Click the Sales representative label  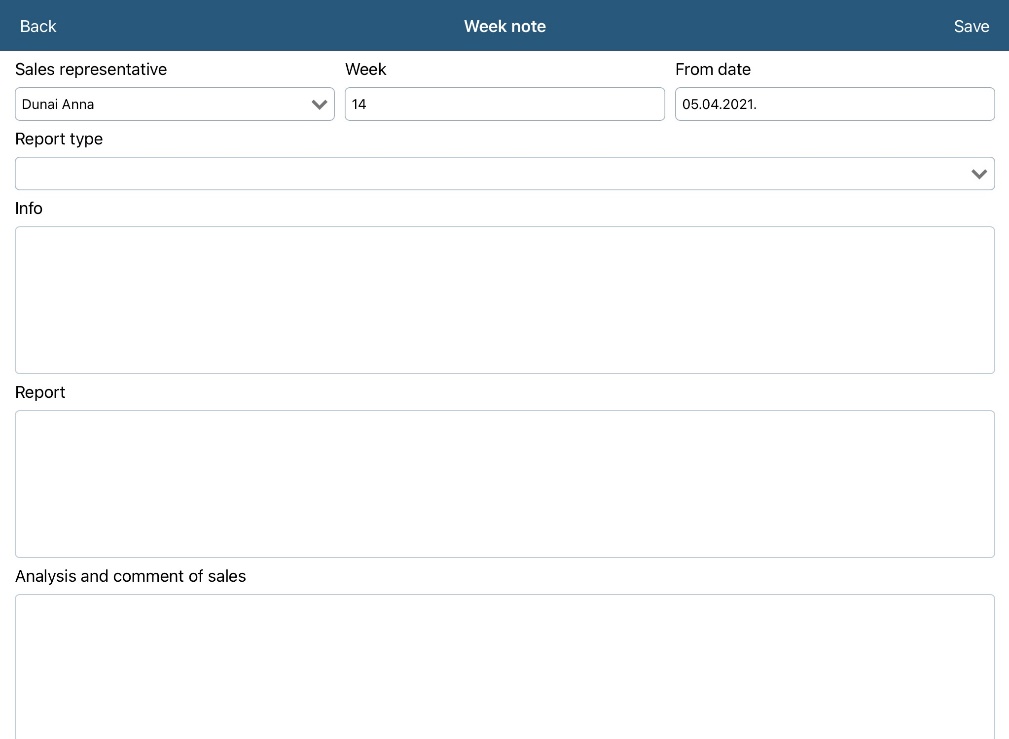[91, 69]
